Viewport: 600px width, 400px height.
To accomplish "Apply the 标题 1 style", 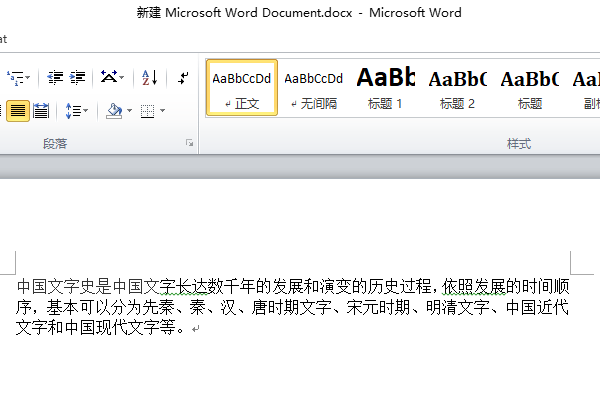I will (x=385, y=88).
